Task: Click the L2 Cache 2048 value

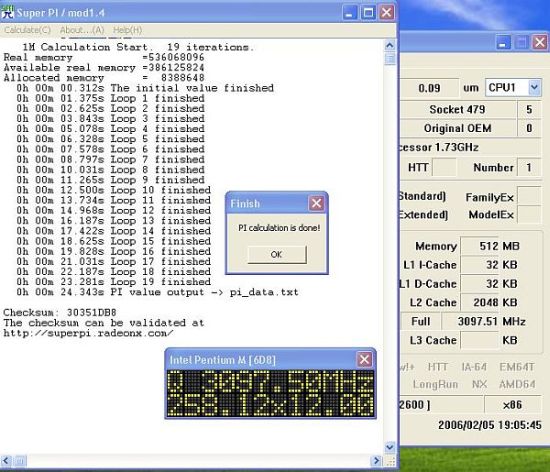Action: pyautogui.click(x=479, y=302)
